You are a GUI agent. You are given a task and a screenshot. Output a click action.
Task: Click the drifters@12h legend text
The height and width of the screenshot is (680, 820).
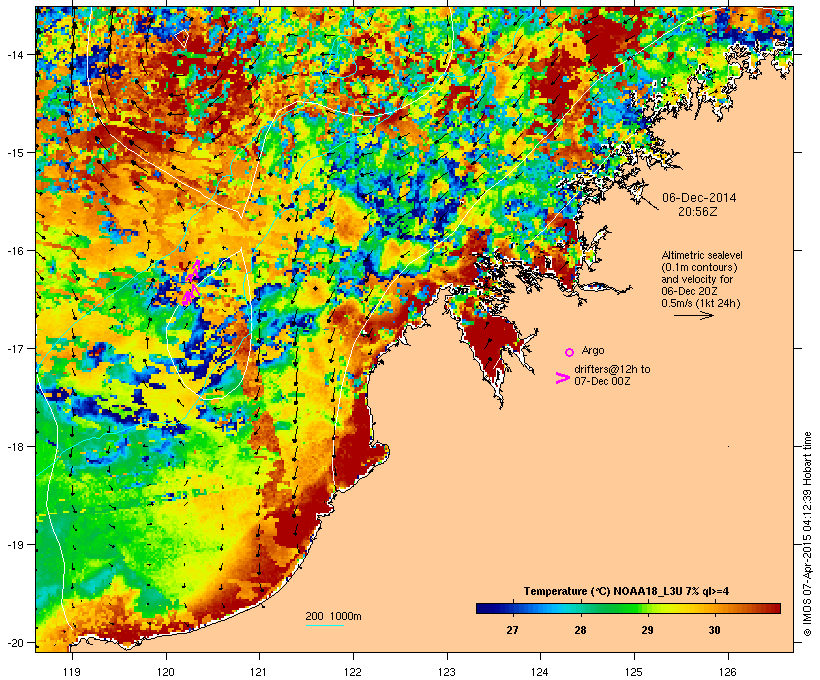(612, 369)
